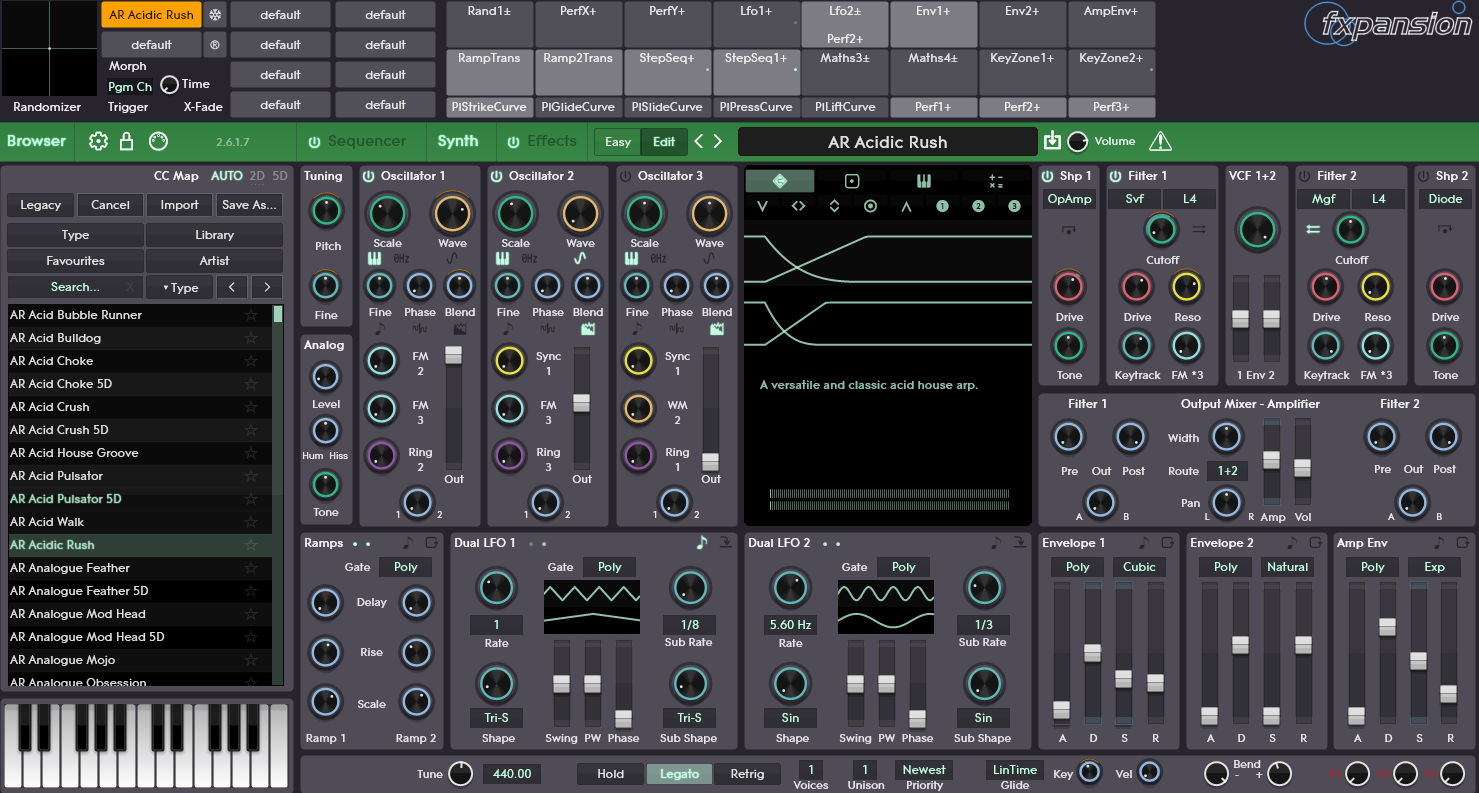
Task: Select the Favourites browser category
Action: coord(75,261)
